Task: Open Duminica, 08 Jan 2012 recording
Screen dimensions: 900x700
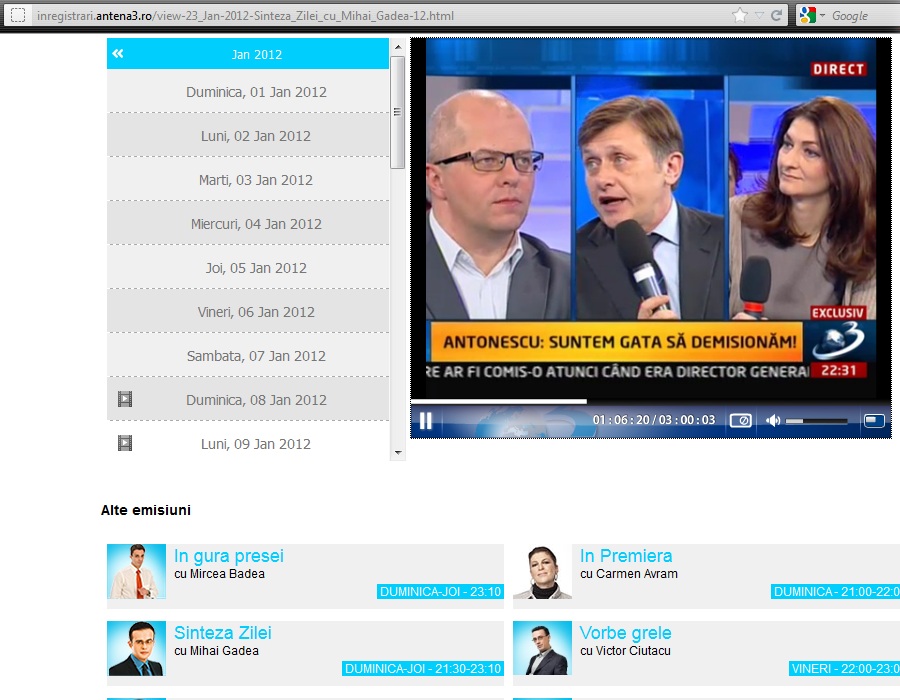Action: coord(248,400)
